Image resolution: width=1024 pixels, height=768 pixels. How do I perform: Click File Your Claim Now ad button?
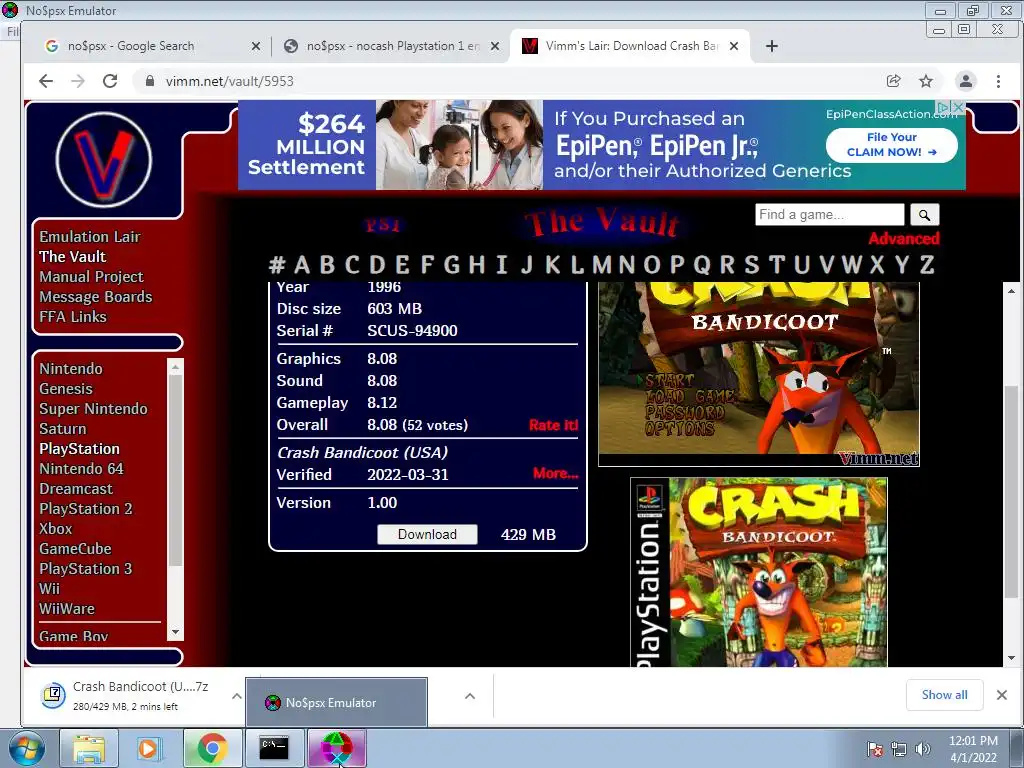pos(891,145)
